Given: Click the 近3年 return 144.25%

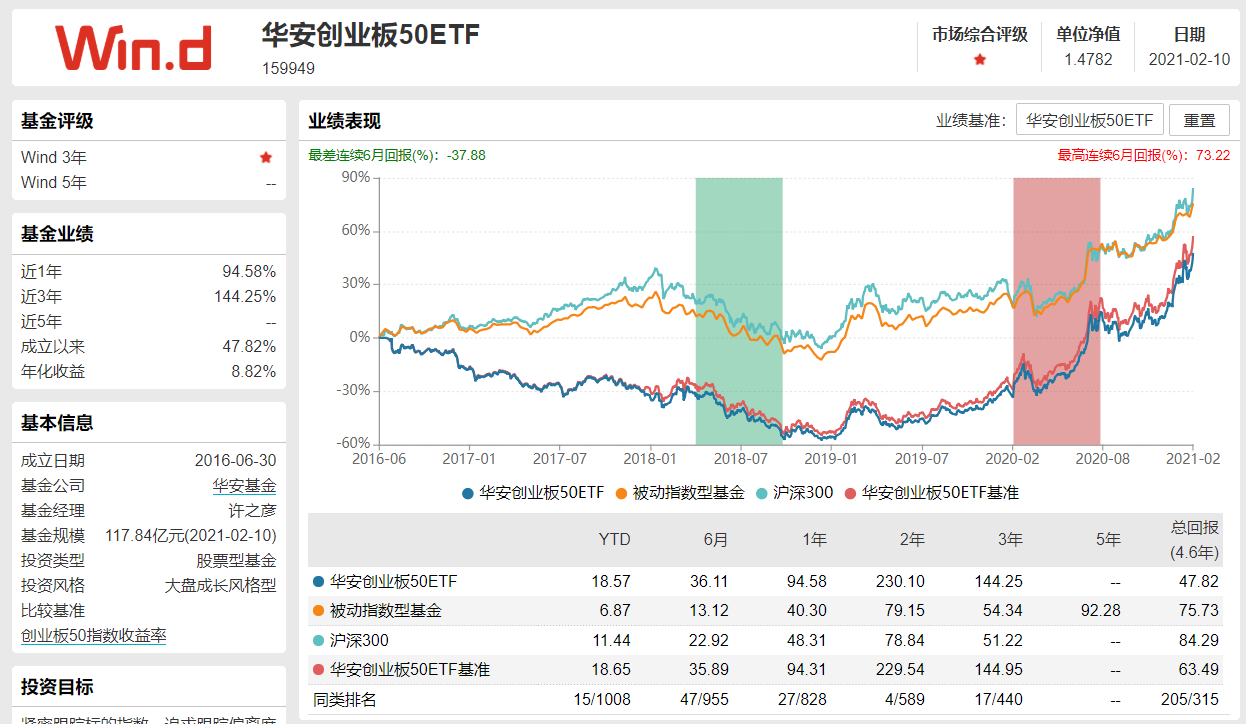Looking at the screenshot, I should [x=245, y=297].
